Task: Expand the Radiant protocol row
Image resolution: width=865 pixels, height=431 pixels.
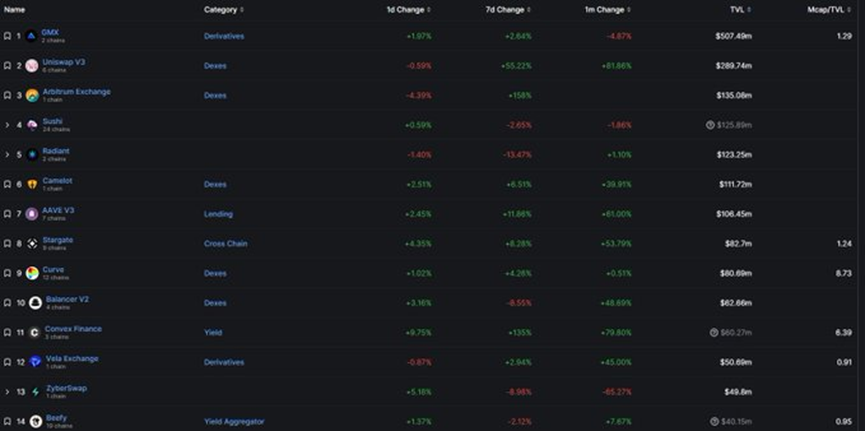Action: point(7,155)
